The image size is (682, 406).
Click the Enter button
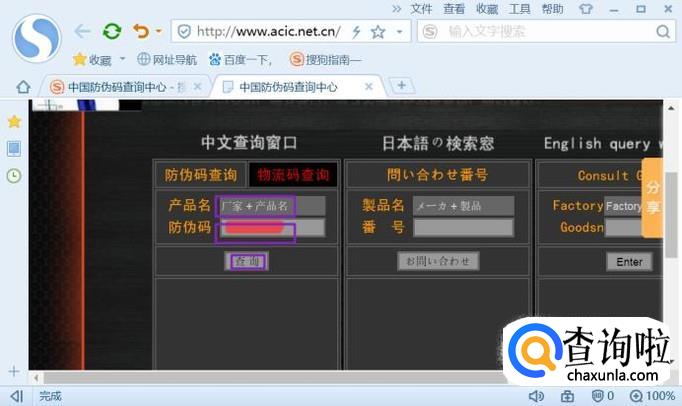point(629,262)
